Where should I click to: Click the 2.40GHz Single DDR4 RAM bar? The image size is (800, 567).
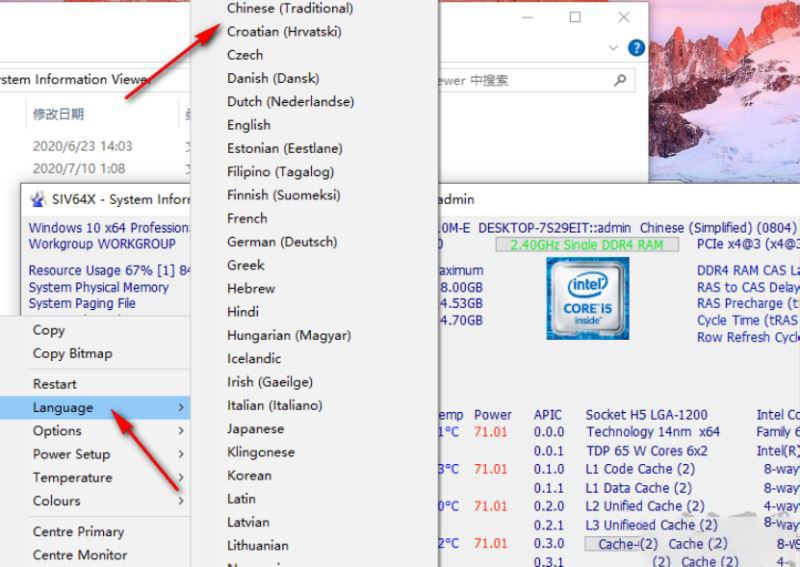587,244
